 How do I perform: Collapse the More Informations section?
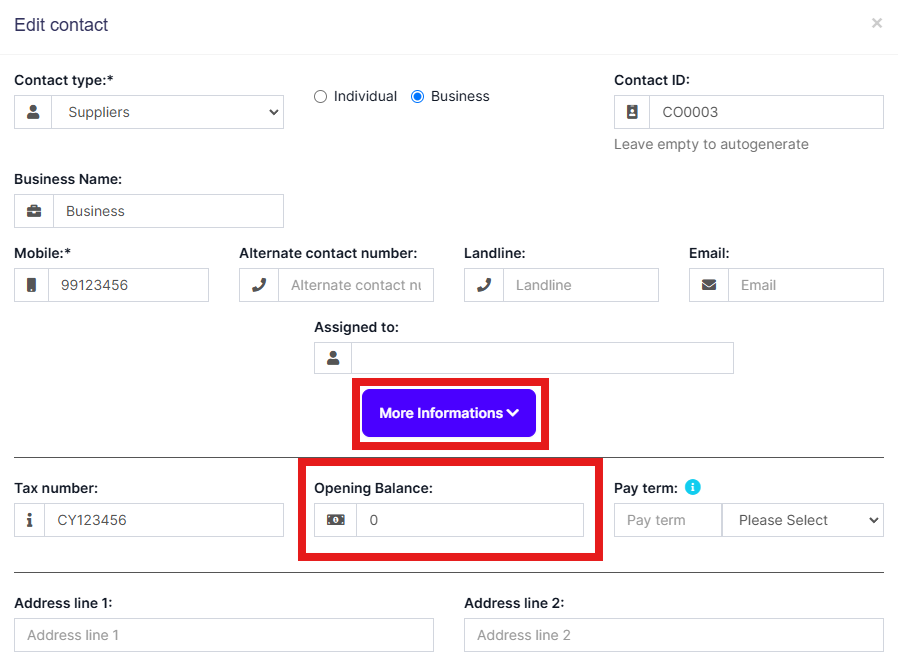click(x=449, y=413)
